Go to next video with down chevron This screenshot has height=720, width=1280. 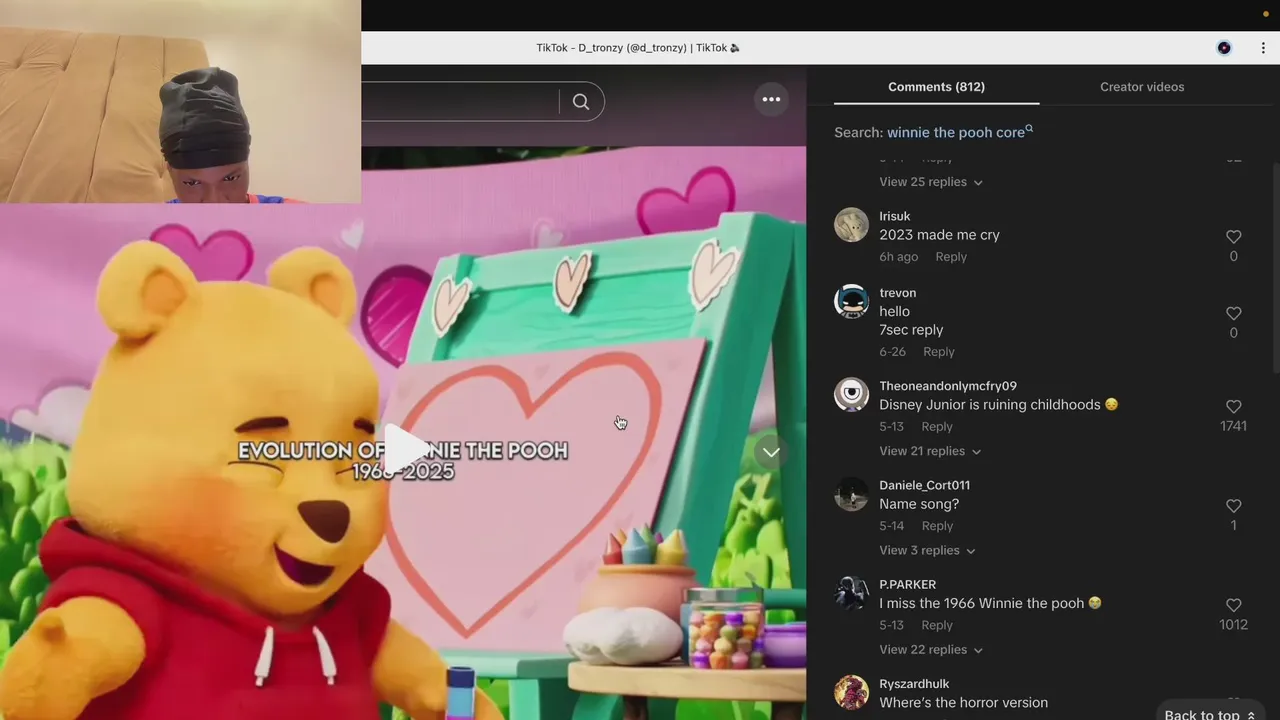click(771, 452)
